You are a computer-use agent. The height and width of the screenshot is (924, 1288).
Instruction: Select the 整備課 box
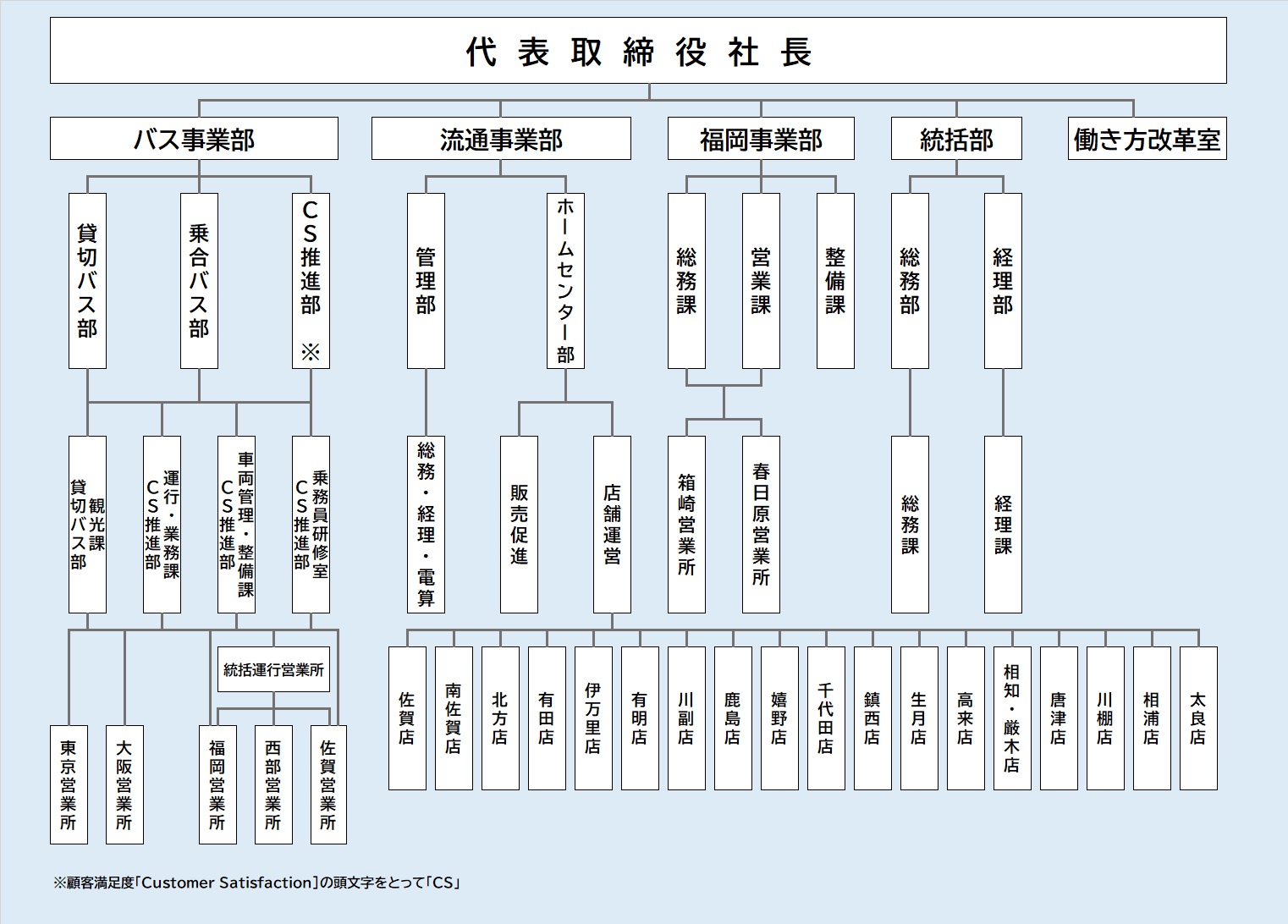click(835, 281)
